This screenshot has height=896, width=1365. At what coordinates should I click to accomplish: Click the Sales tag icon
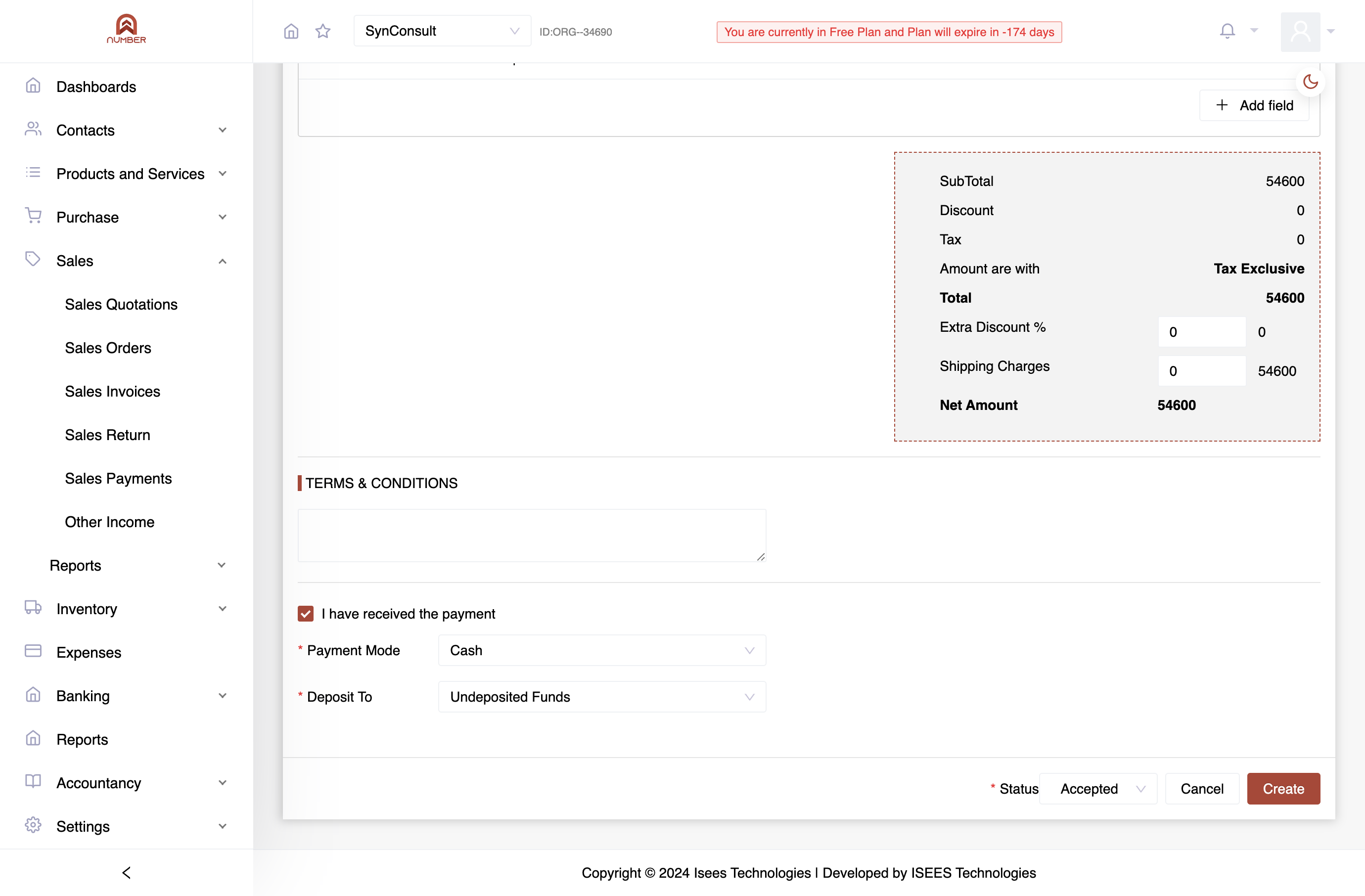point(33,260)
